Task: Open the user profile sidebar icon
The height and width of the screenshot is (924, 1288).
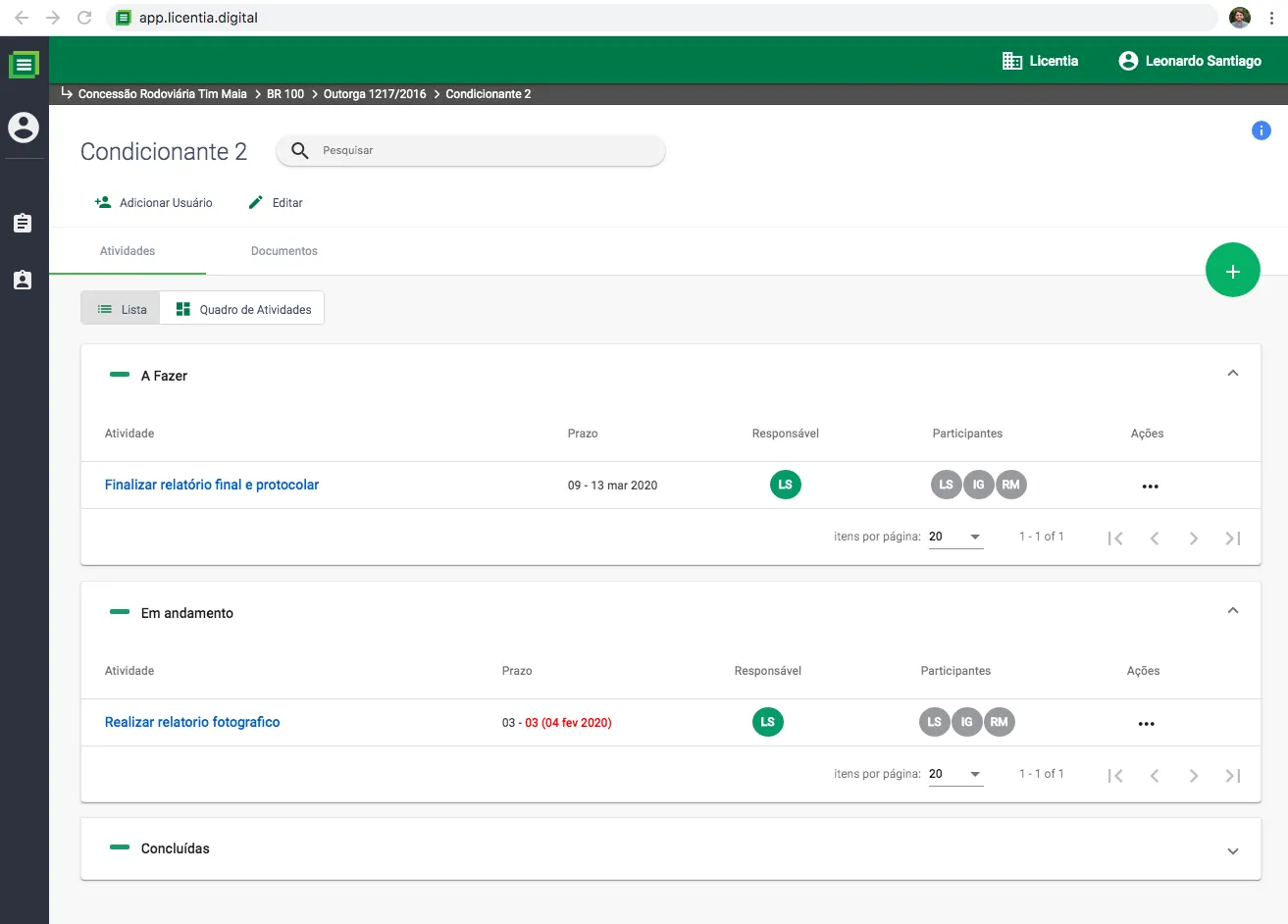Action: (24, 128)
